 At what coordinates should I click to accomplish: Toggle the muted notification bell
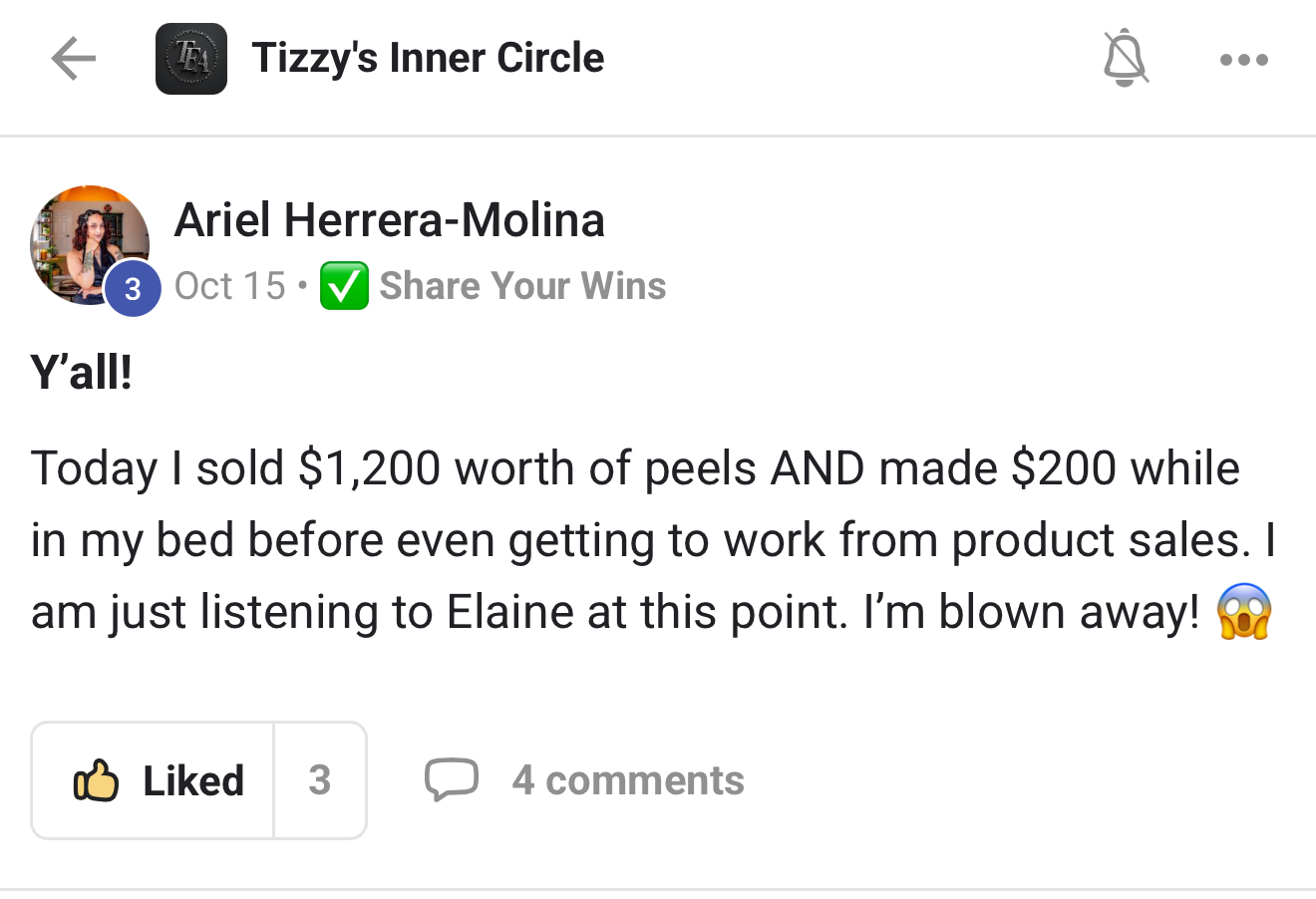coord(1125,59)
